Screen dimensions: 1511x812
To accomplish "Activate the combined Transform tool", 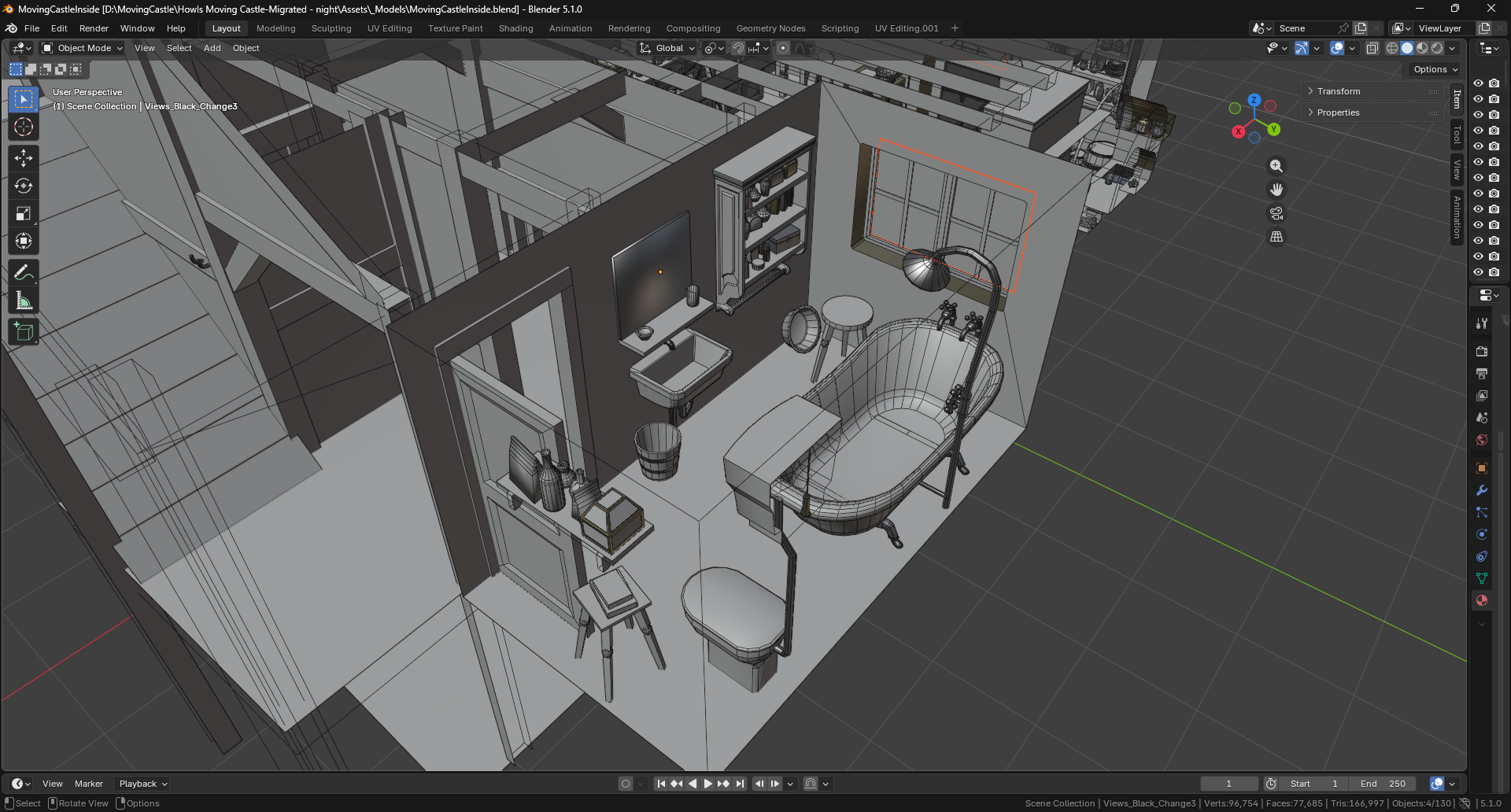I will click(x=24, y=241).
